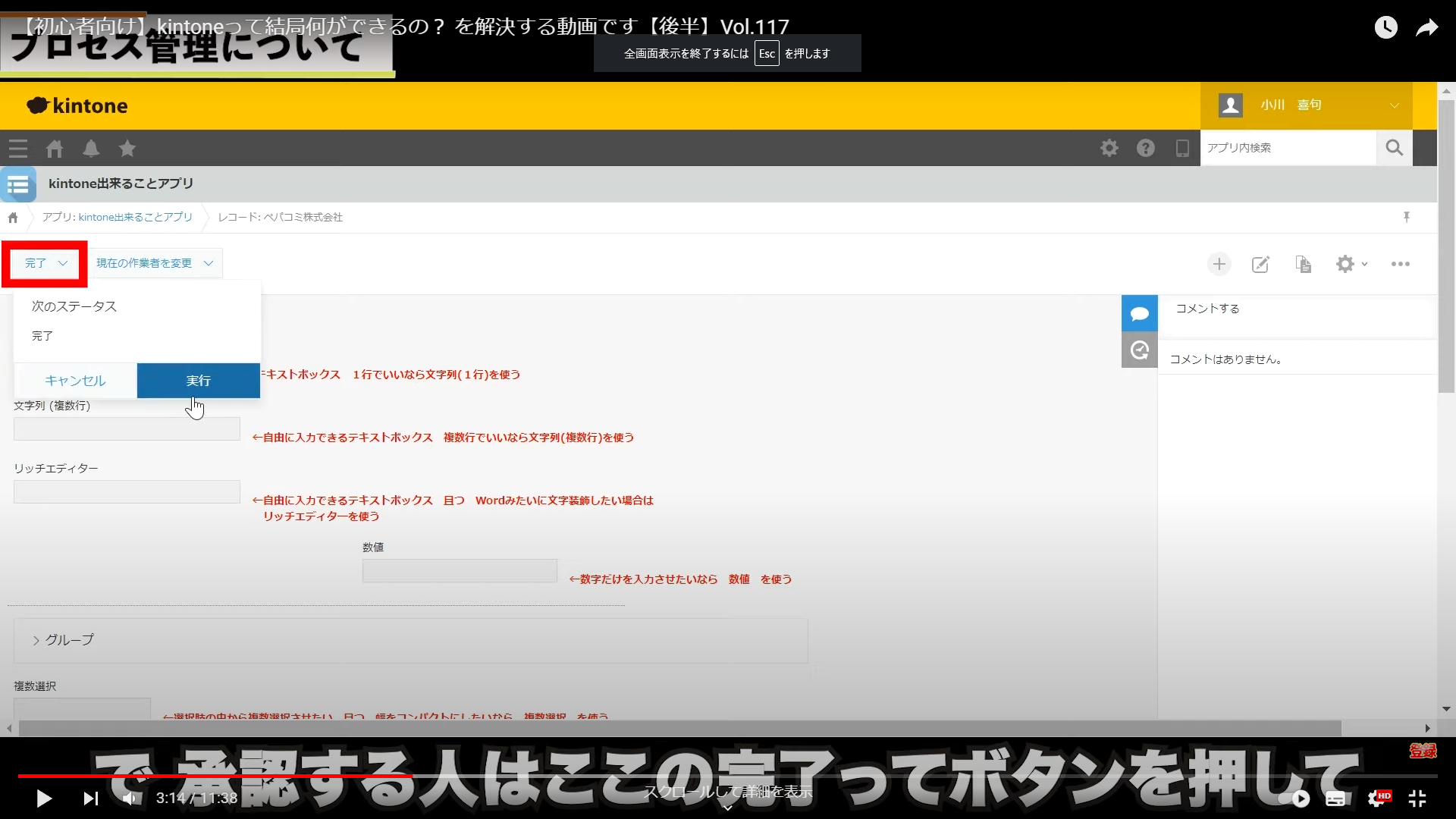Open the comments speech bubble tab
The width and height of the screenshot is (1456, 819).
pyautogui.click(x=1139, y=313)
